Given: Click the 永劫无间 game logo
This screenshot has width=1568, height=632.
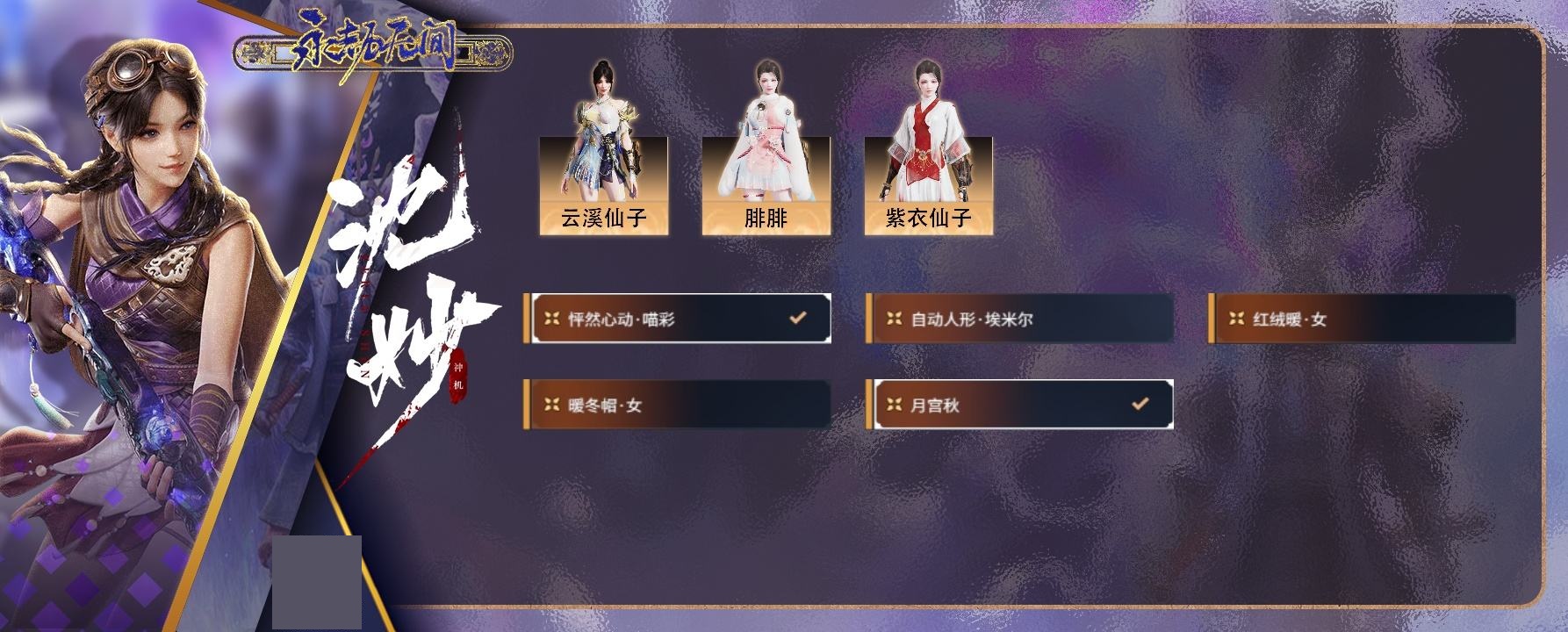Looking at the screenshot, I should click(x=372, y=53).
